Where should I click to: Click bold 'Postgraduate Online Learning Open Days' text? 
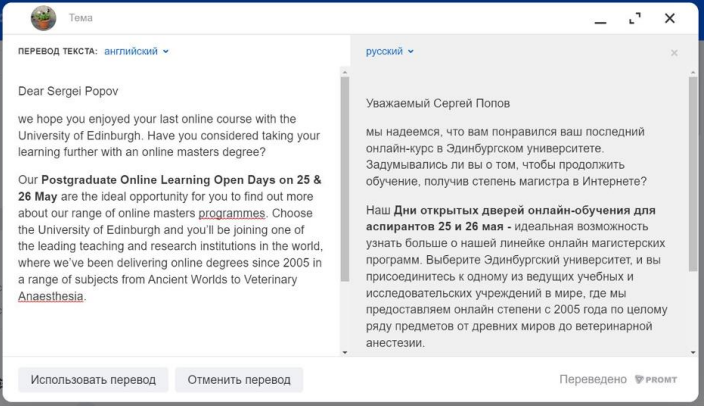pyautogui.click(x=158, y=180)
